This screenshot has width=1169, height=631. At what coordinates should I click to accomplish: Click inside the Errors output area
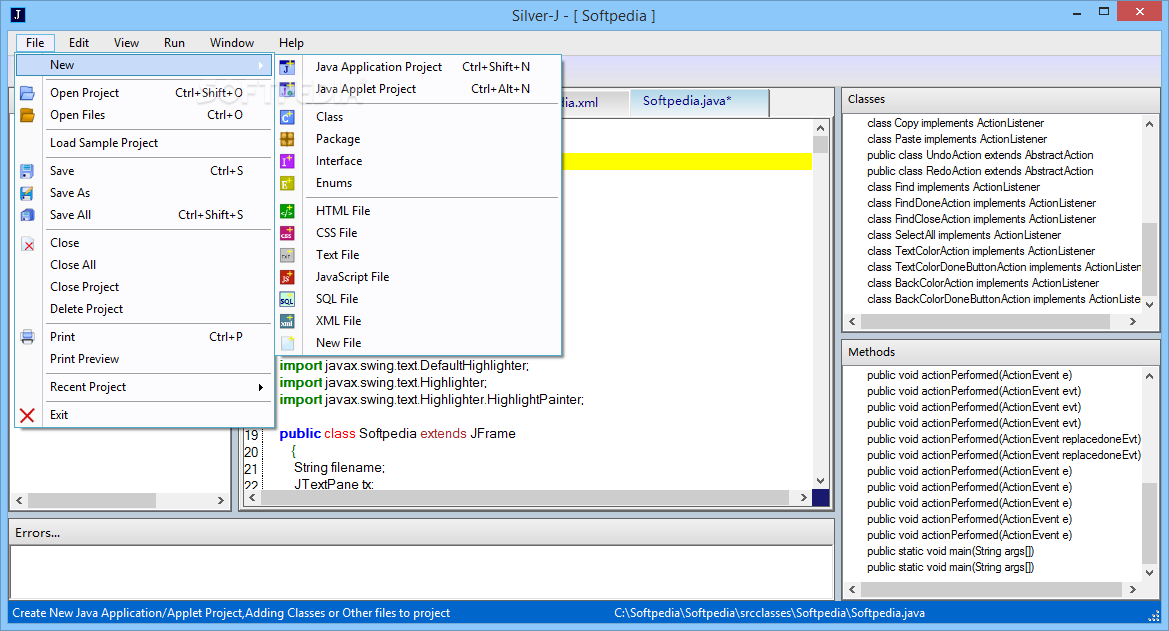(x=420, y=571)
